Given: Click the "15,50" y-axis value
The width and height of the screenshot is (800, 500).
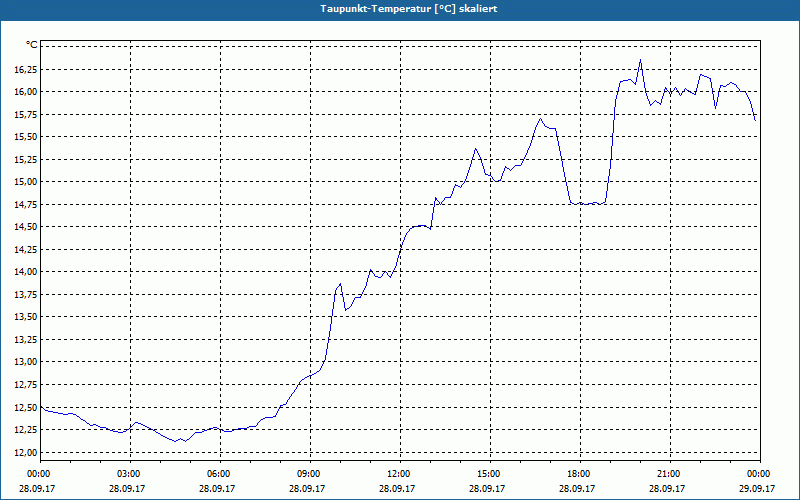Looking at the screenshot, I should [x=26, y=136].
